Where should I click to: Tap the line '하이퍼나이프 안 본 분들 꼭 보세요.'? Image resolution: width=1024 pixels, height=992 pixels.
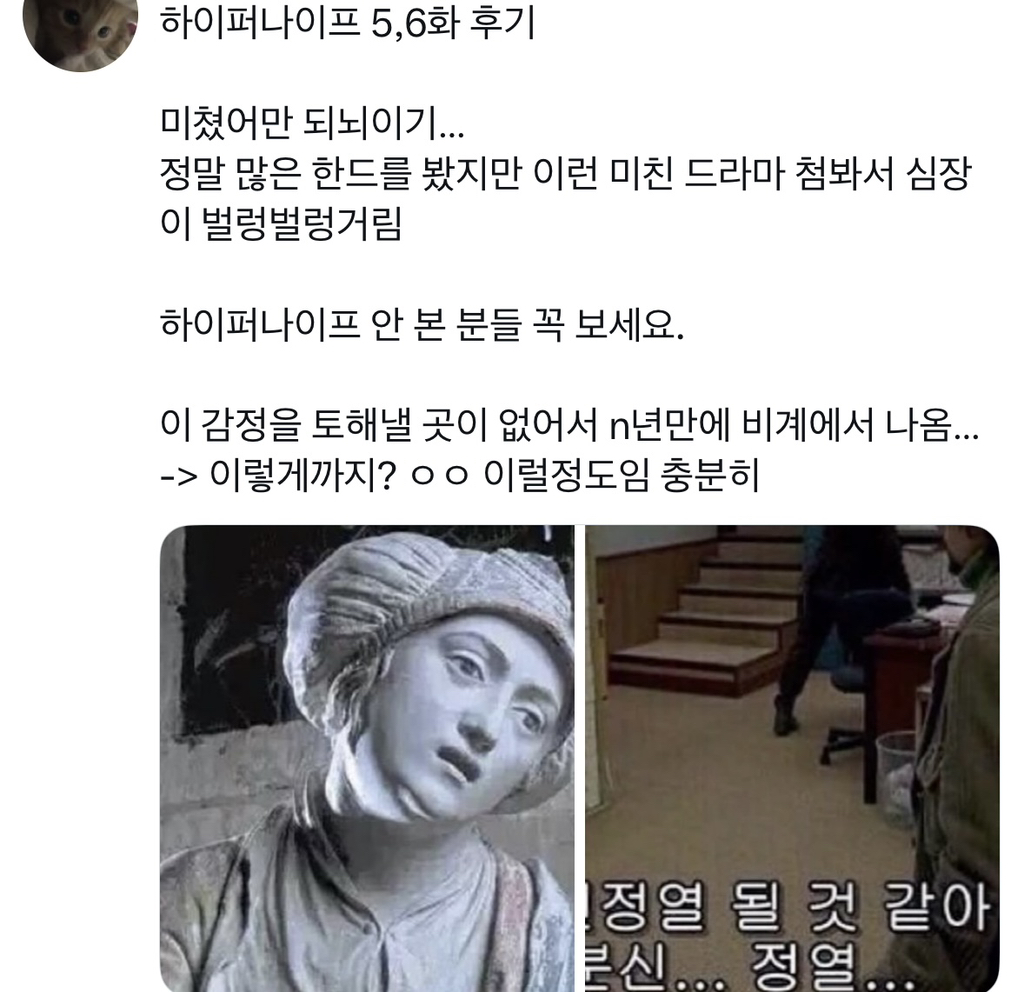click(x=422, y=325)
